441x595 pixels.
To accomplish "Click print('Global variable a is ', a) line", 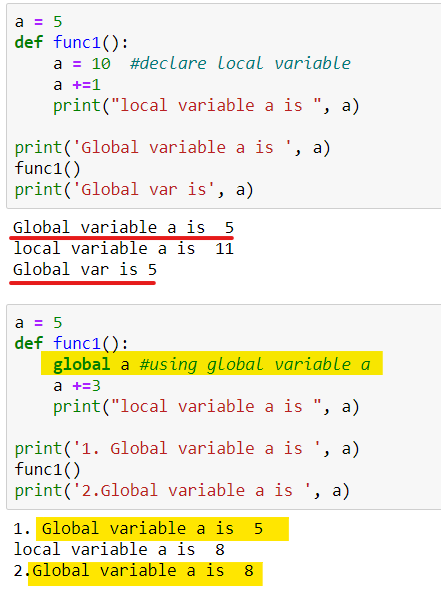I will (x=173, y=148).
